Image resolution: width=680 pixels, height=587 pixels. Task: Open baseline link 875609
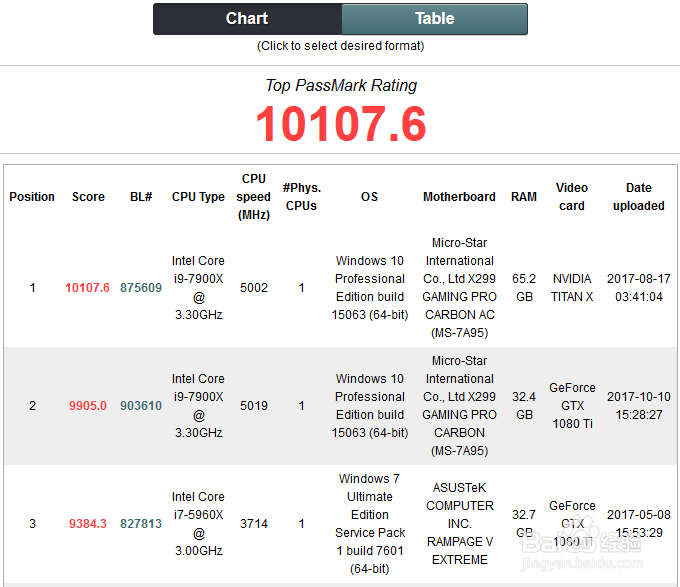click(141, 287)
